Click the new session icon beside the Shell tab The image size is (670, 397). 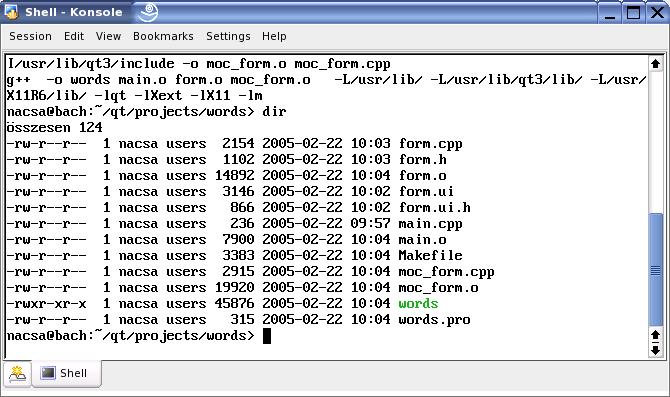17,373
